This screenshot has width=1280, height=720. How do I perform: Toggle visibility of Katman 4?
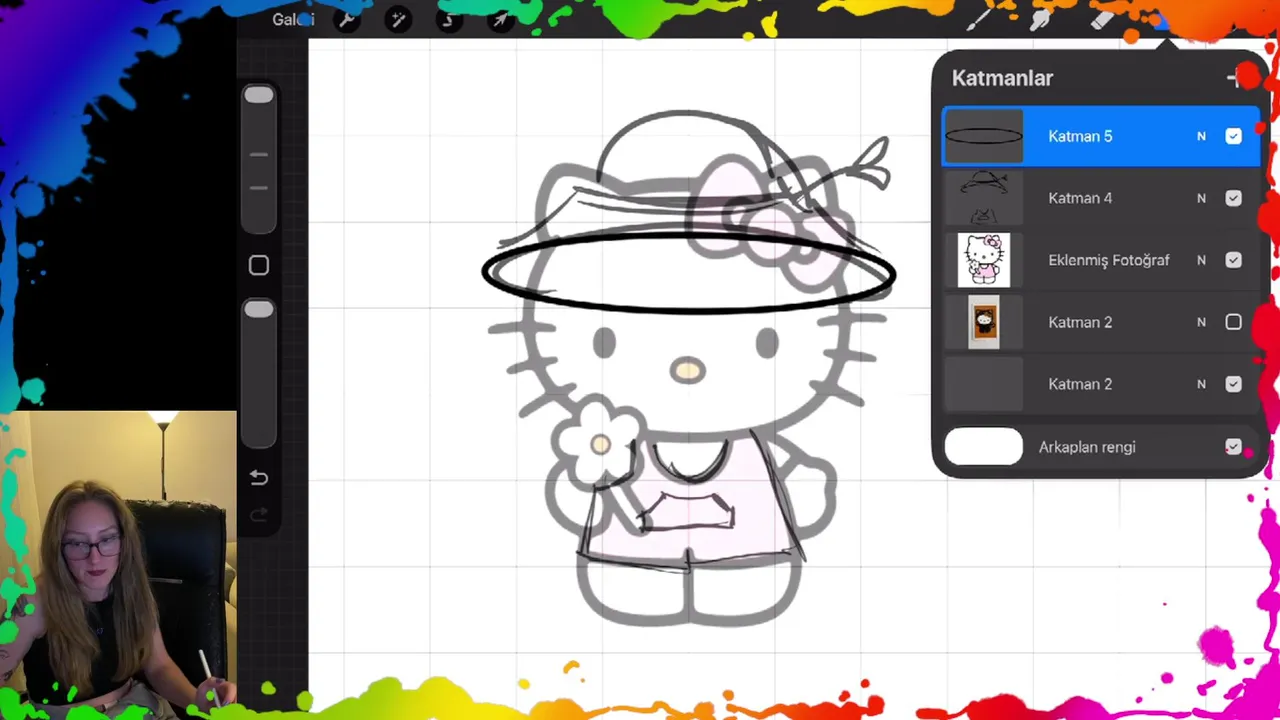pyautogui.click(x=1233, y=198)
